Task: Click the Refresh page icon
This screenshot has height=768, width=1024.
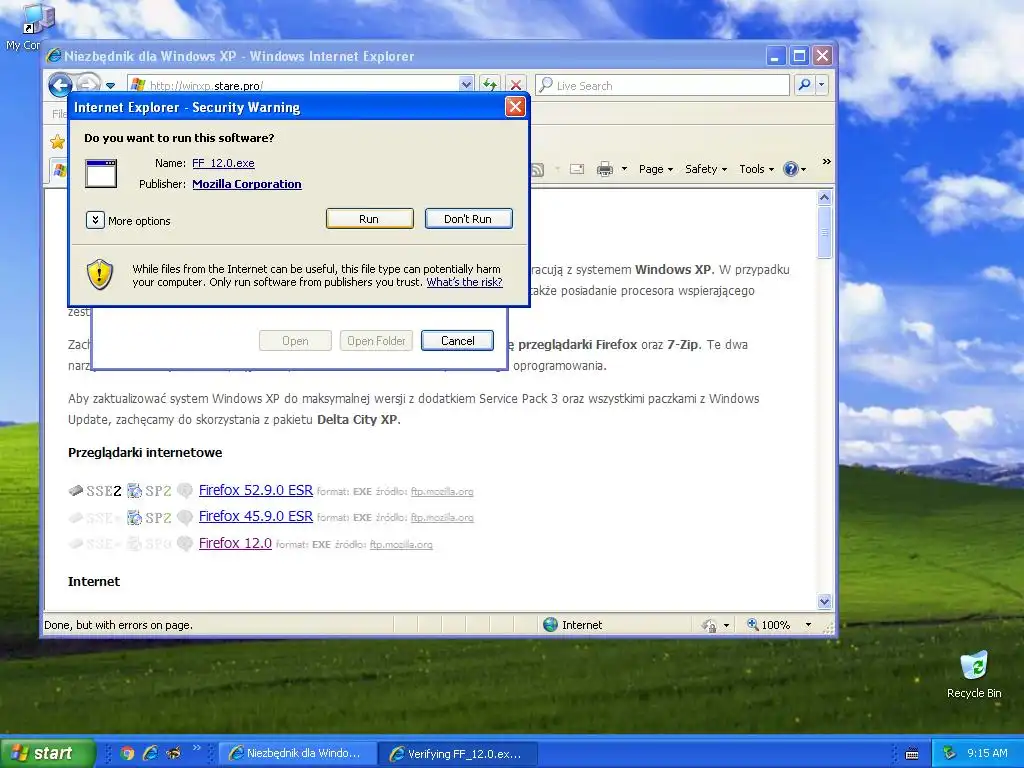Action: point(490,84)
